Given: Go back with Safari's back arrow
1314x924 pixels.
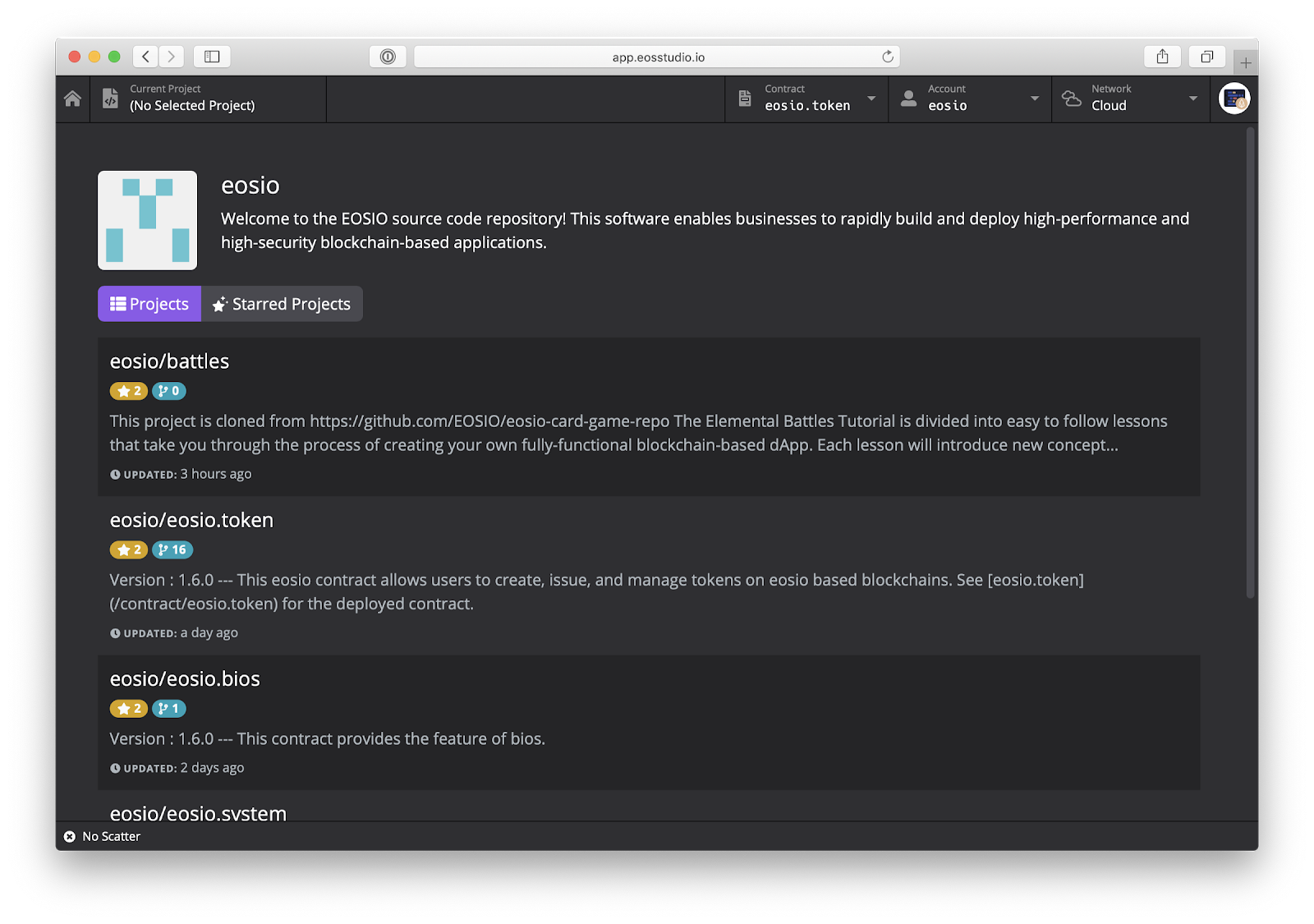Looking at the screenshot, I should tap(145, 57).
